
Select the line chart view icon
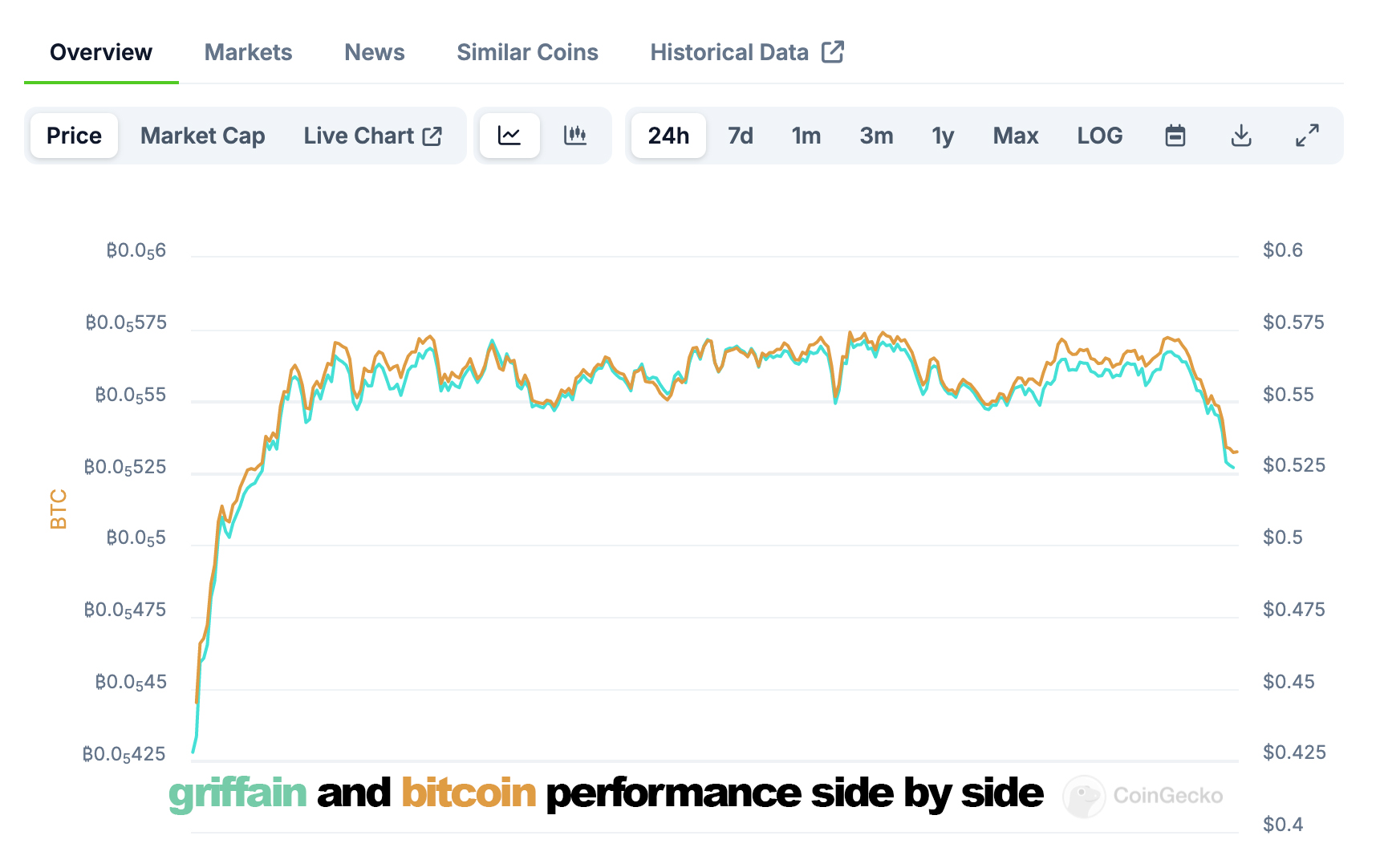pos(509,136)
